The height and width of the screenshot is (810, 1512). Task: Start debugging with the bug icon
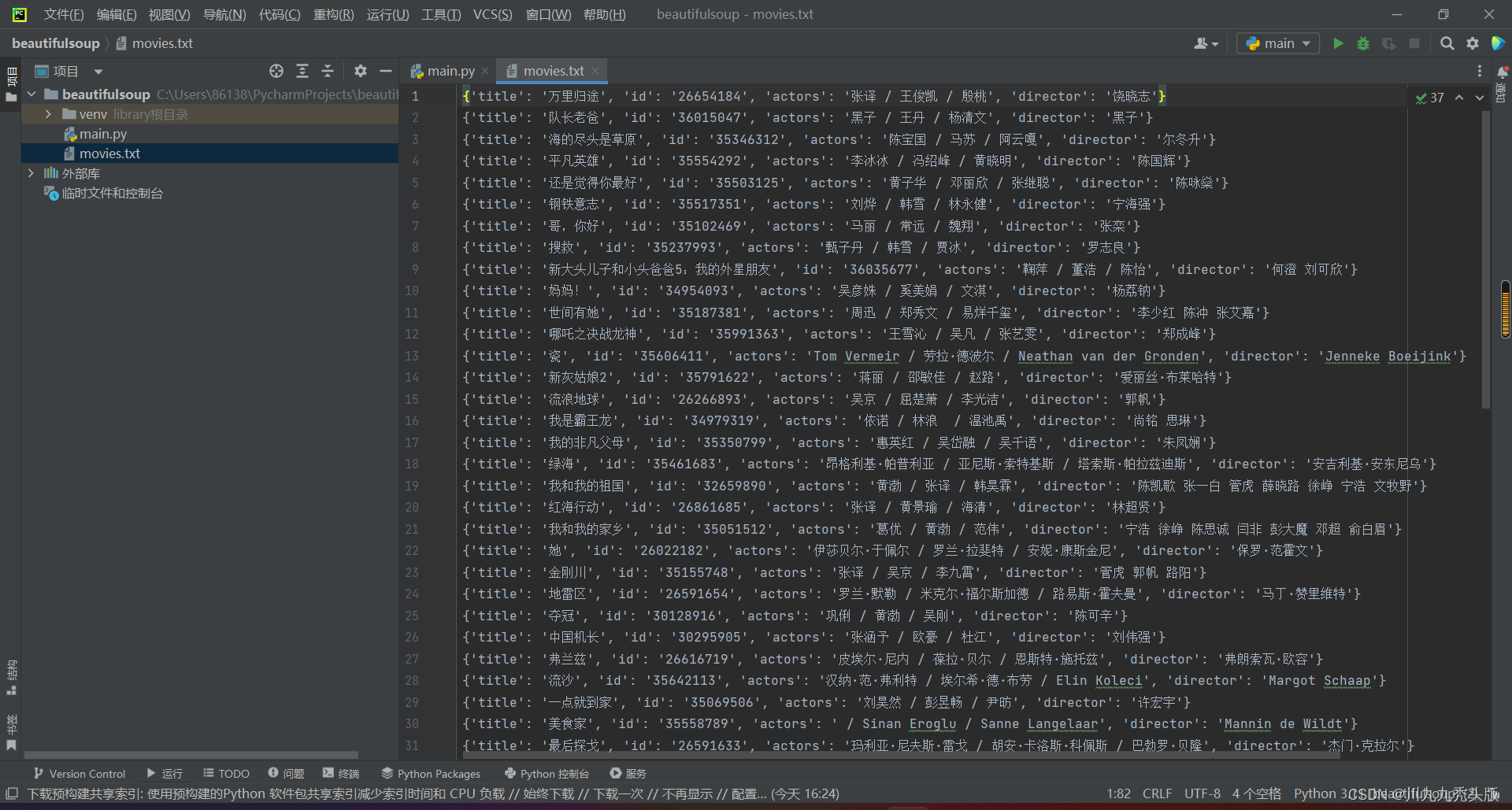coord(1363,43)
